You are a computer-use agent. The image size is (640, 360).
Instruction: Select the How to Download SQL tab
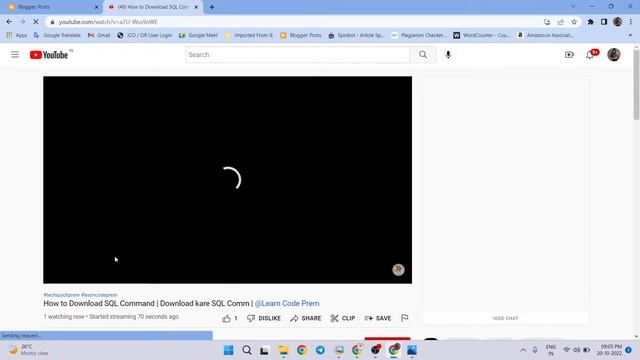(x=153, y=7)
